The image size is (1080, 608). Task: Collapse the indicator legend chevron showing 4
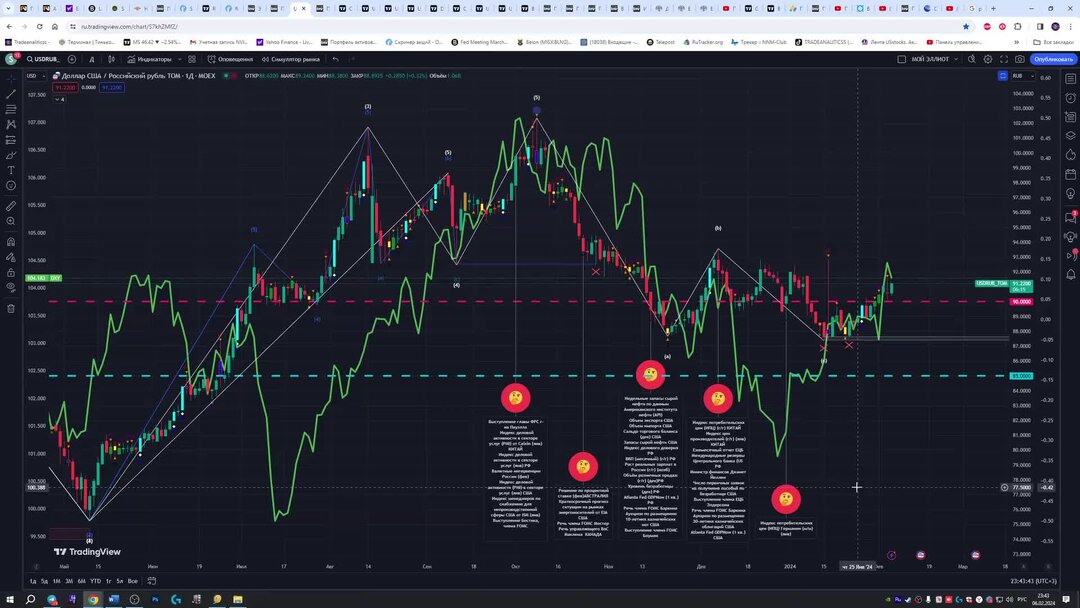coord(60,99)
